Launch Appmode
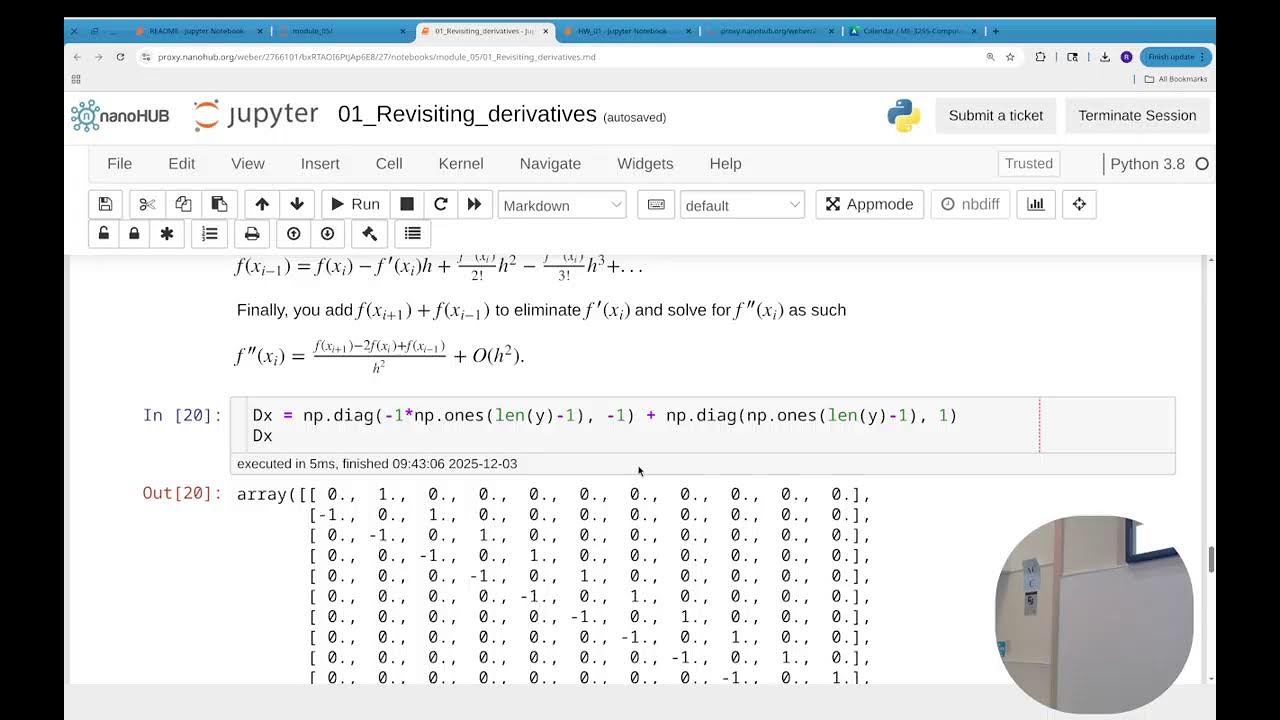This screenshot has height=720, width=1280. 870,204
